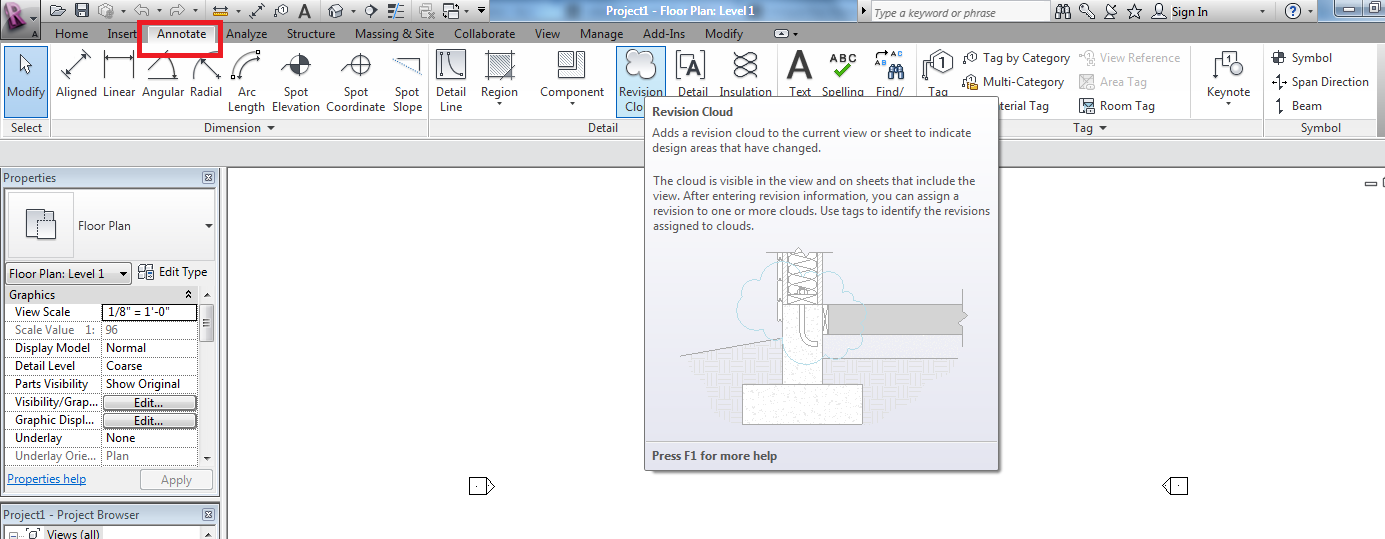The width and height of the screenshot is (1385, 539).
Task: Open the Manage ribbon tab
Action: [x=601, y=34]
